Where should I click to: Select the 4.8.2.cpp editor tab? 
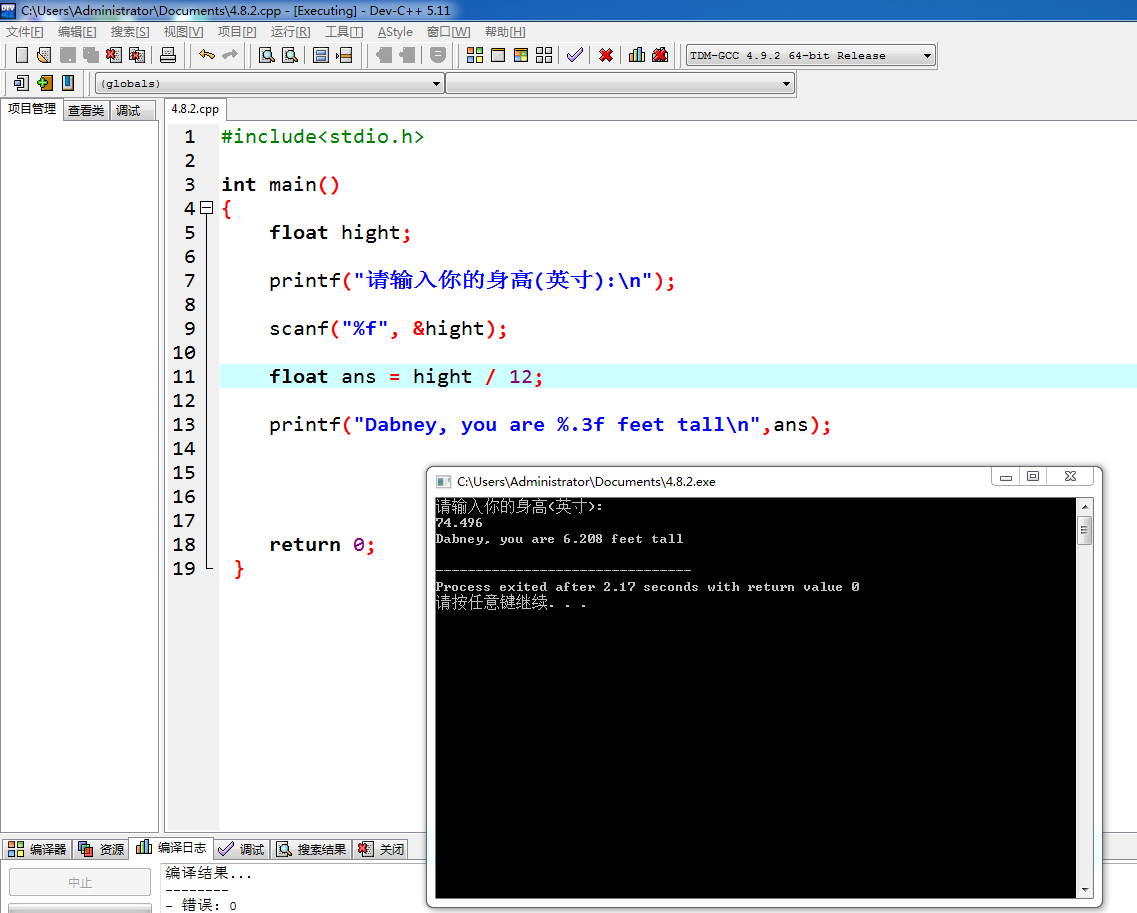(195, 109)
